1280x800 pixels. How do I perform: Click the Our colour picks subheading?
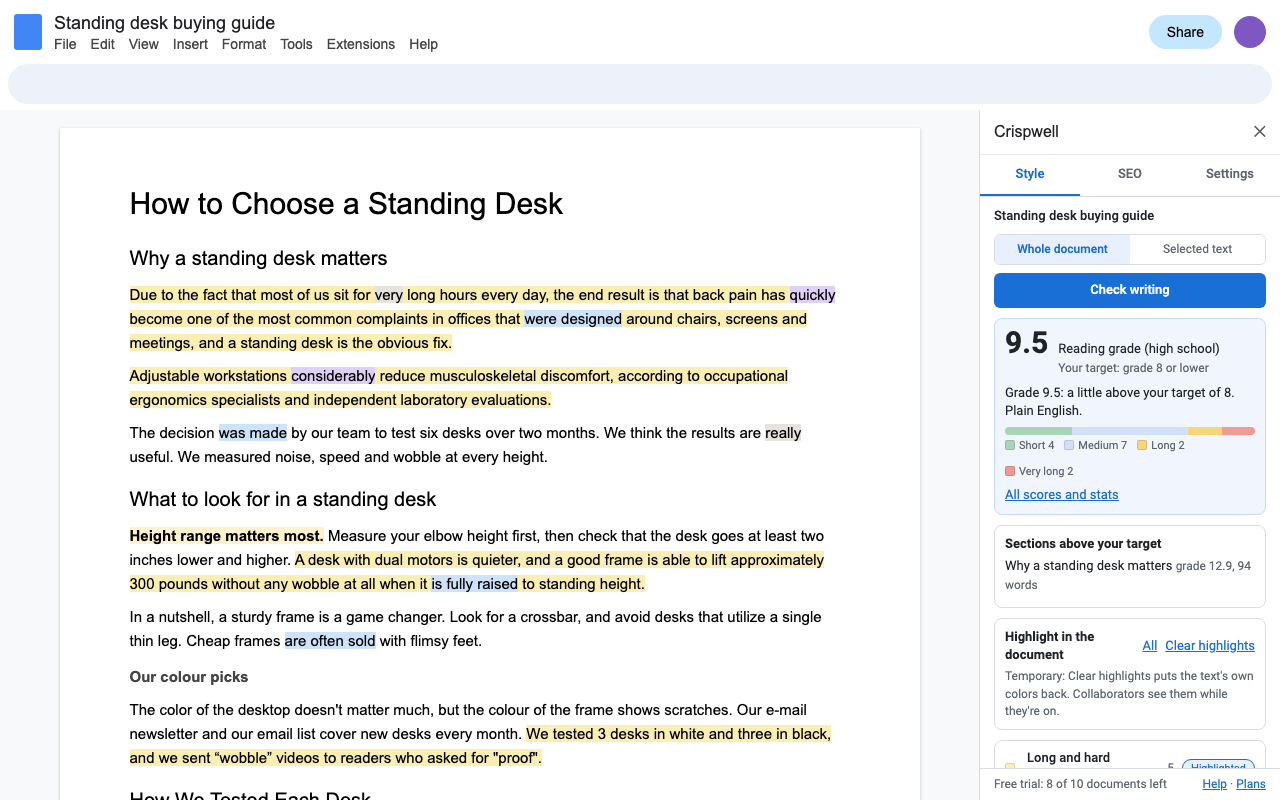tap(189, 677)
